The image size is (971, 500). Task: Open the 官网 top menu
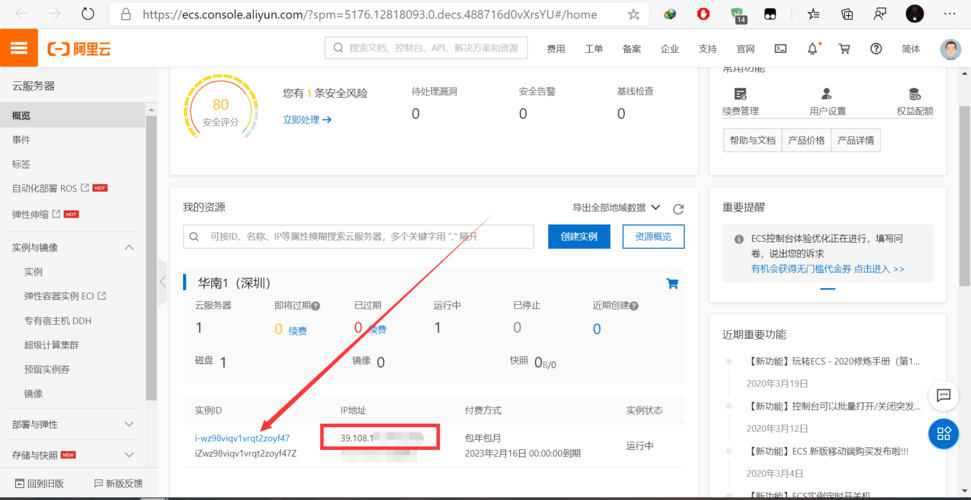746,49
